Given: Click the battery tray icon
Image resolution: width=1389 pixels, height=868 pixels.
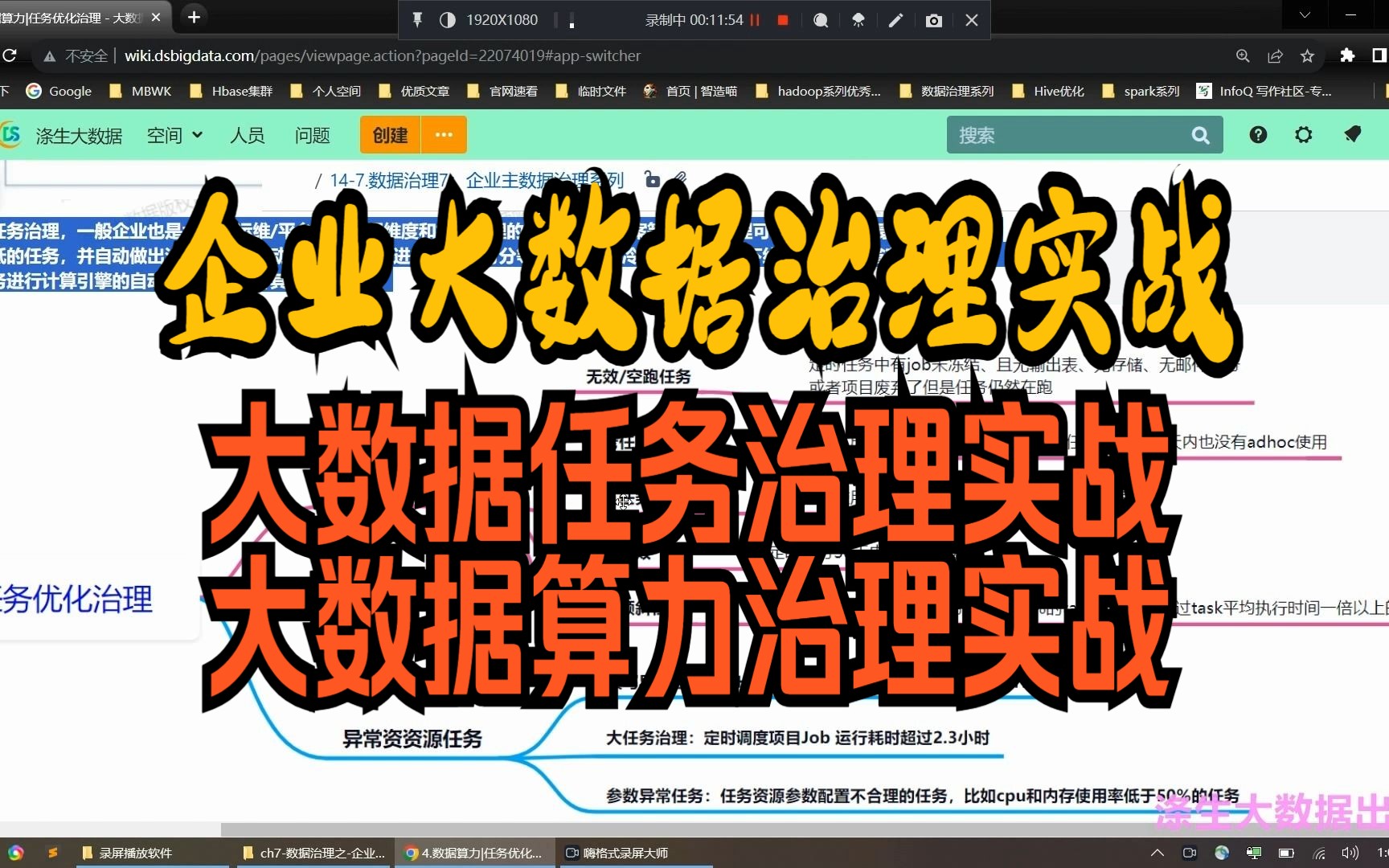Looking at the screenshot, I should pos(1286,853).
